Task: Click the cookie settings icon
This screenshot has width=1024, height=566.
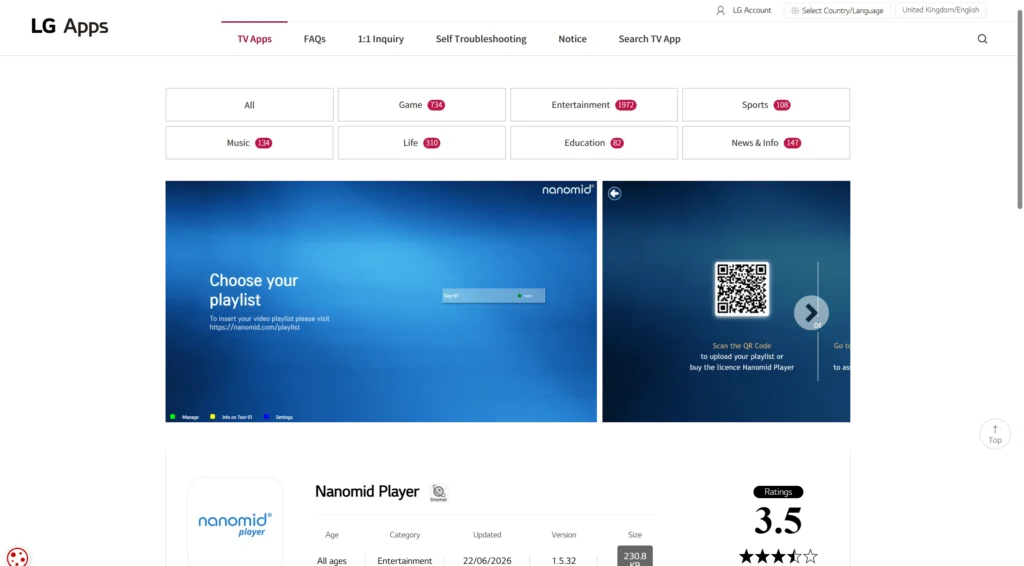Action: pos(18,557)
